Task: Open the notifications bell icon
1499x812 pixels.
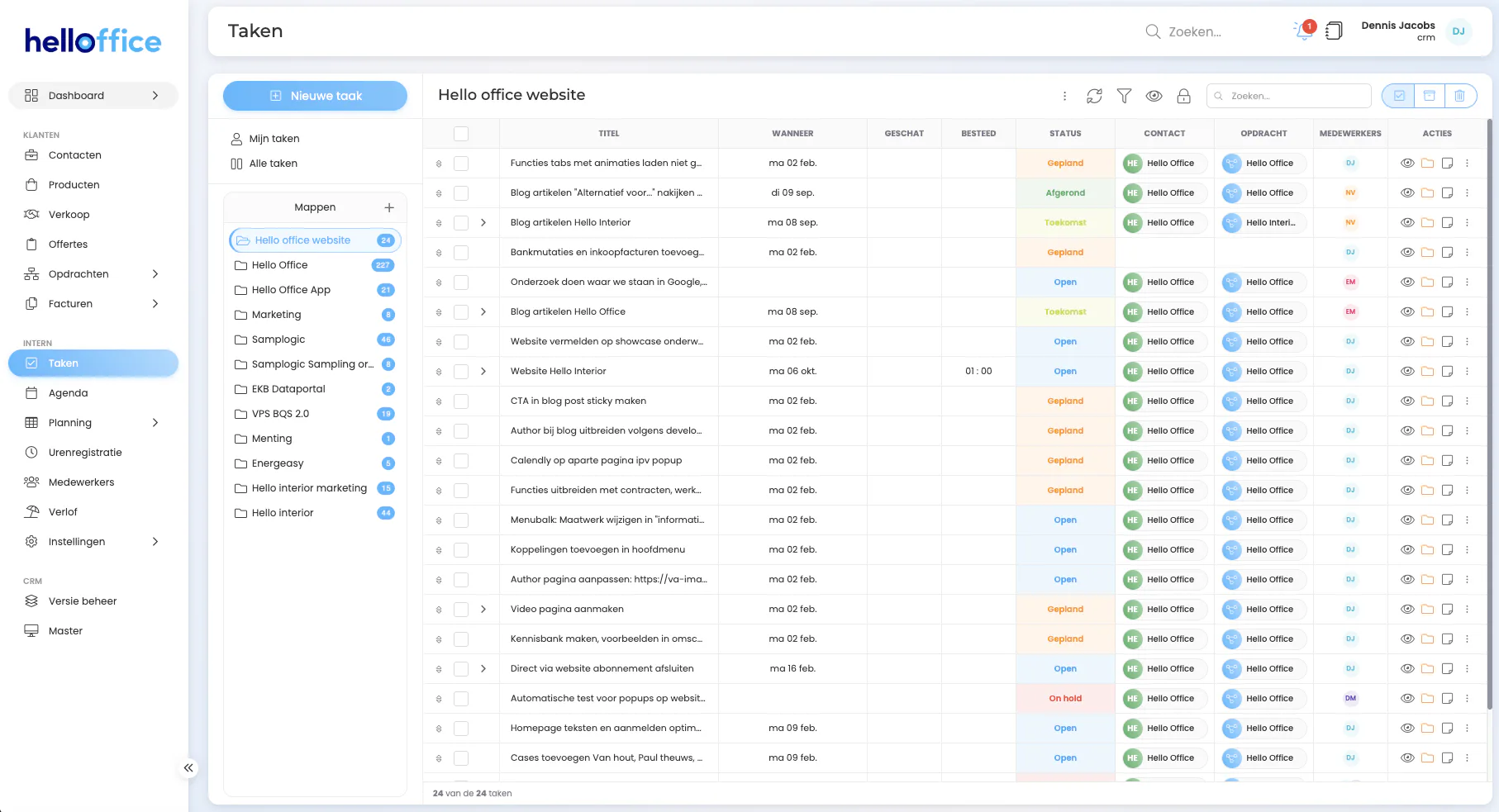Action: (1303, 31)
